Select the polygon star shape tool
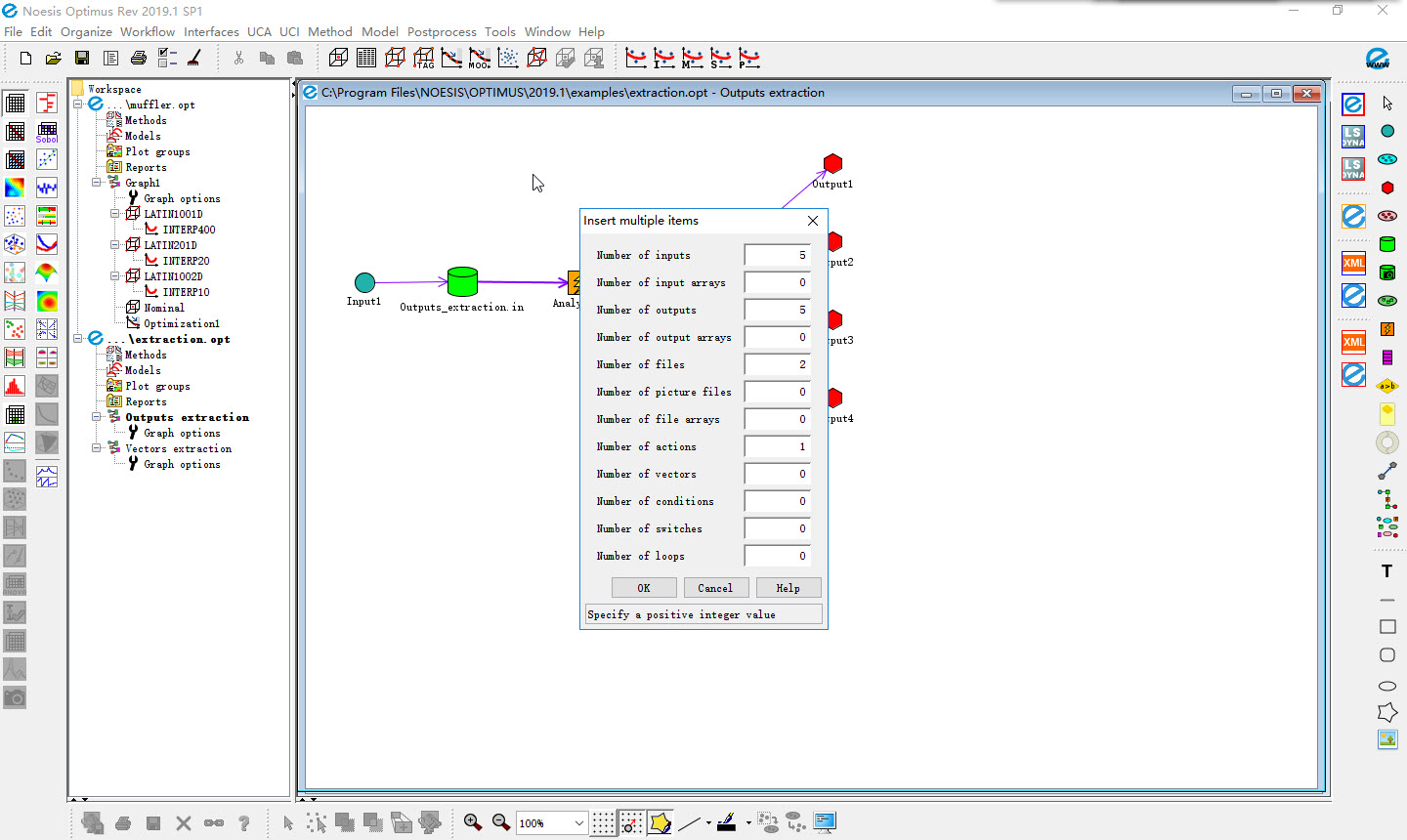 click(1387, 713)
